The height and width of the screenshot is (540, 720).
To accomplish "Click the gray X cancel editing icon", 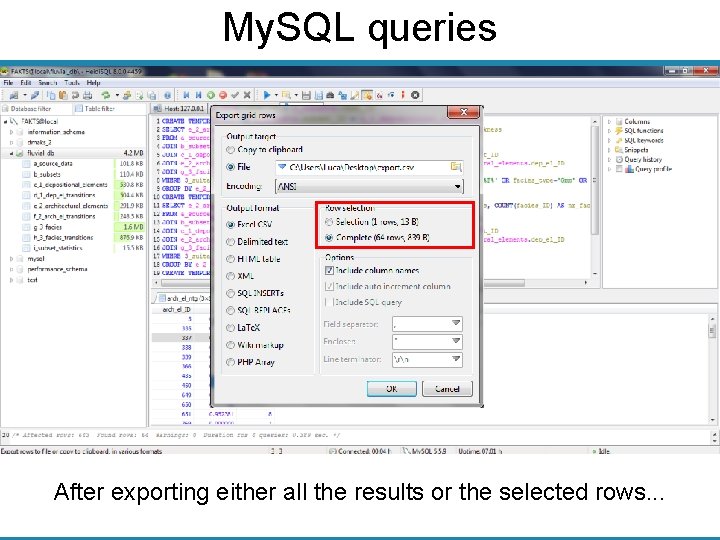I will click(x=247, y=95).
